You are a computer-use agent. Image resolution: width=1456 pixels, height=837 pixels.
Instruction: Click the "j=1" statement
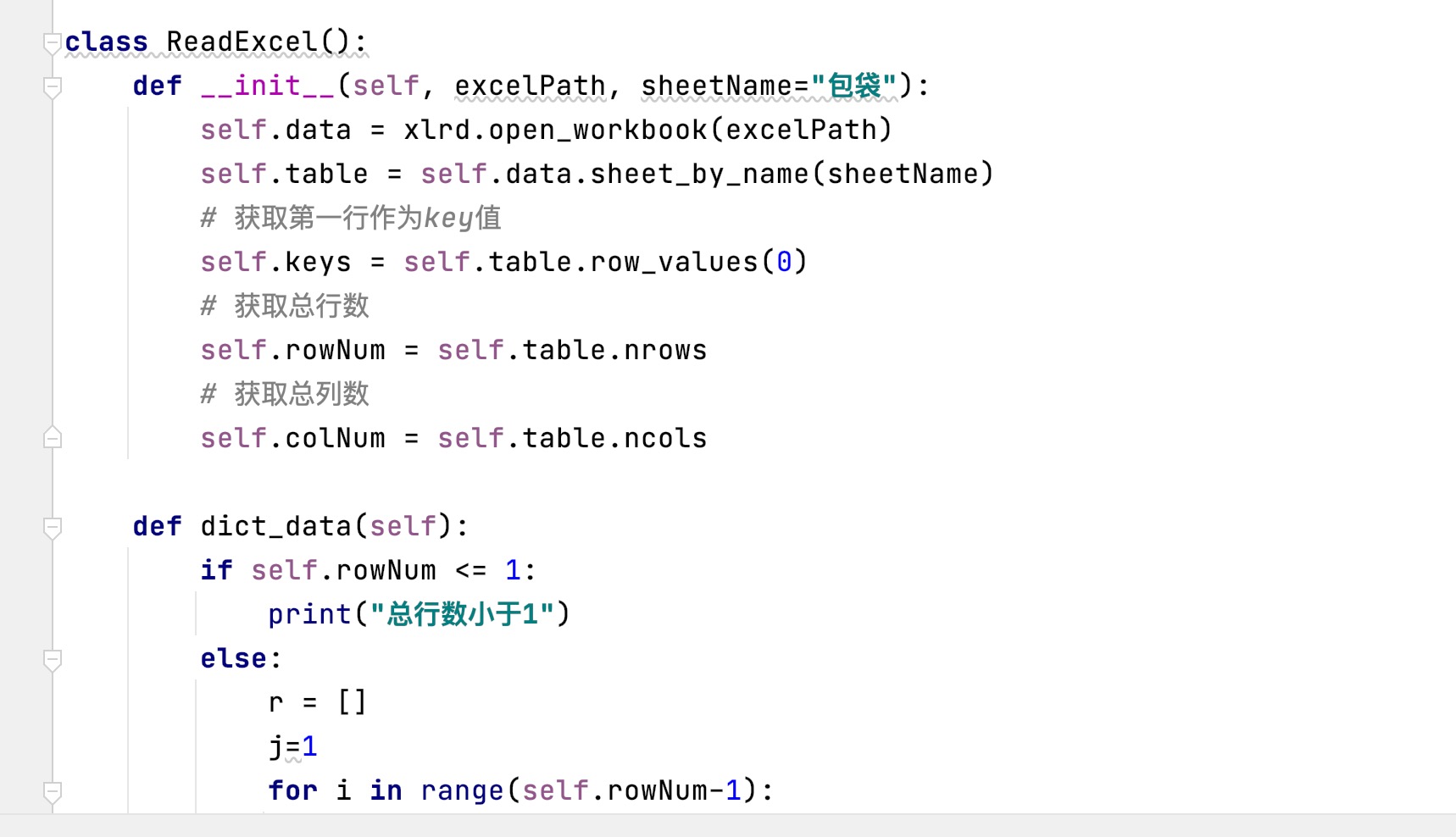(292, 746)
